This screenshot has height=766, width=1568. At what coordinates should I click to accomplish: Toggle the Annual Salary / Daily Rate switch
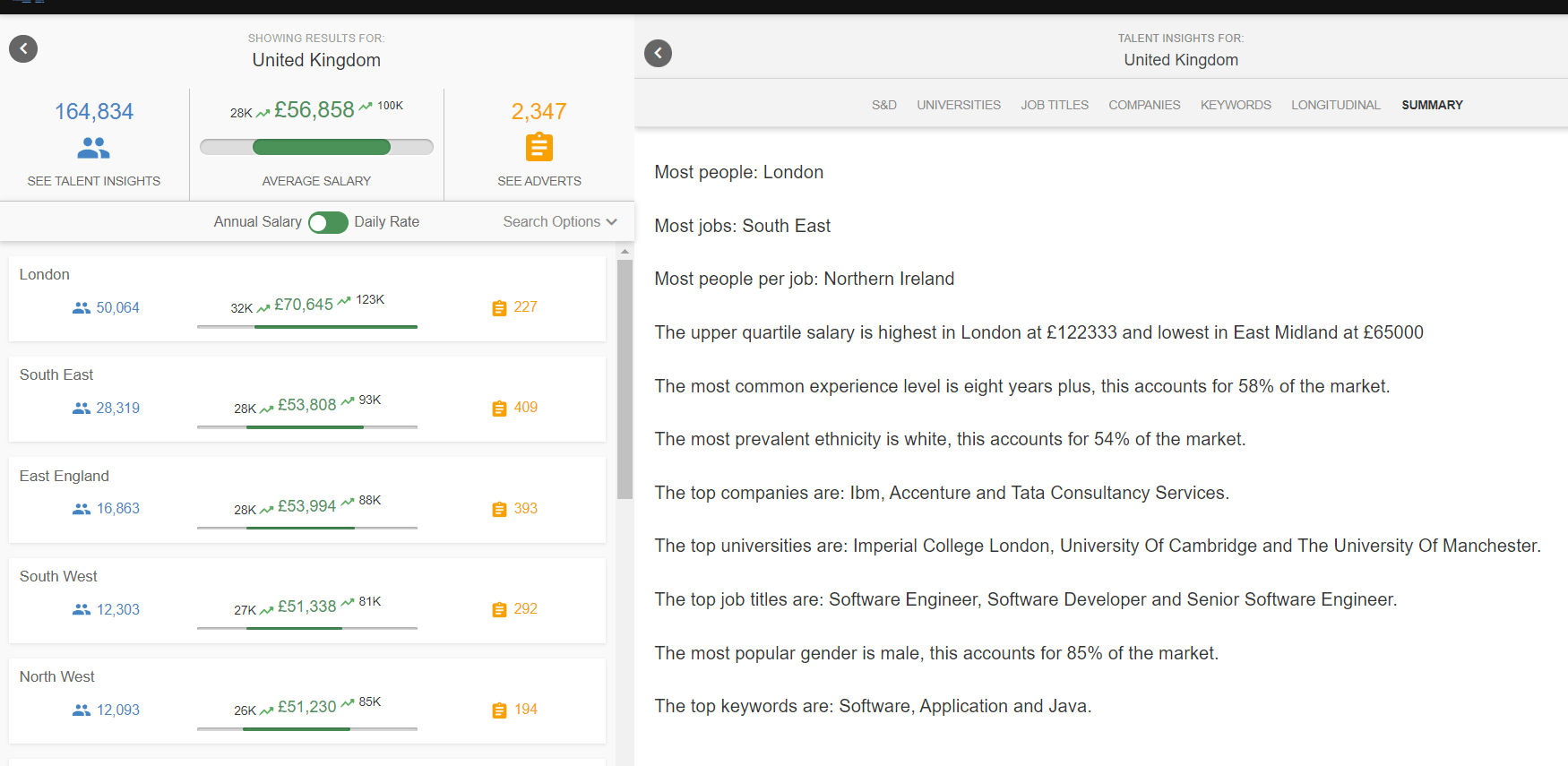pyautogui.click(x=328, y=222)
